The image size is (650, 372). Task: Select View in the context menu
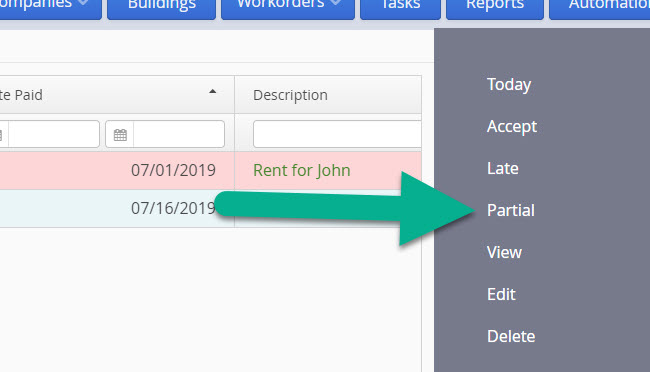click(x=504, y=252)
